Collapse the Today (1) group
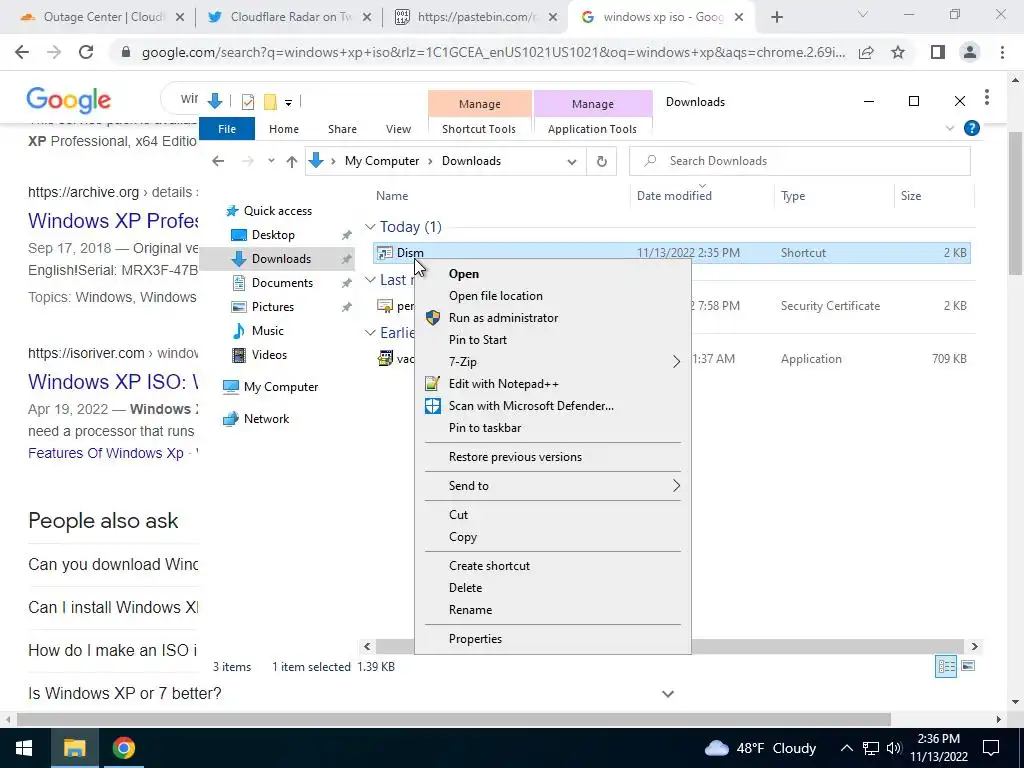The height and width of the screenshot is (768, 1024). (x=370, y=227)
